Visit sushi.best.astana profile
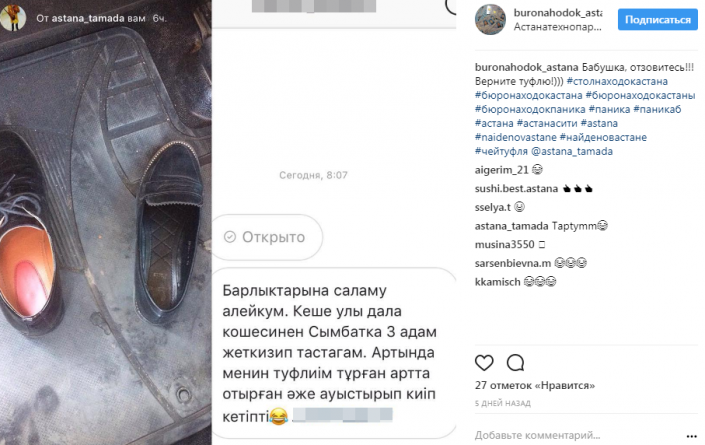 pos(516,188)
